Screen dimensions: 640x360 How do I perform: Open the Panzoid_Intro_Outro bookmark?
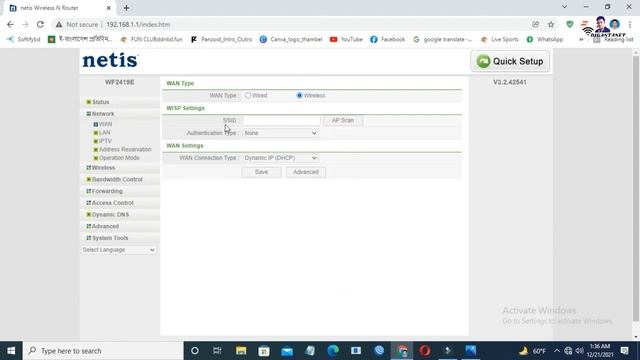(221, 39)
